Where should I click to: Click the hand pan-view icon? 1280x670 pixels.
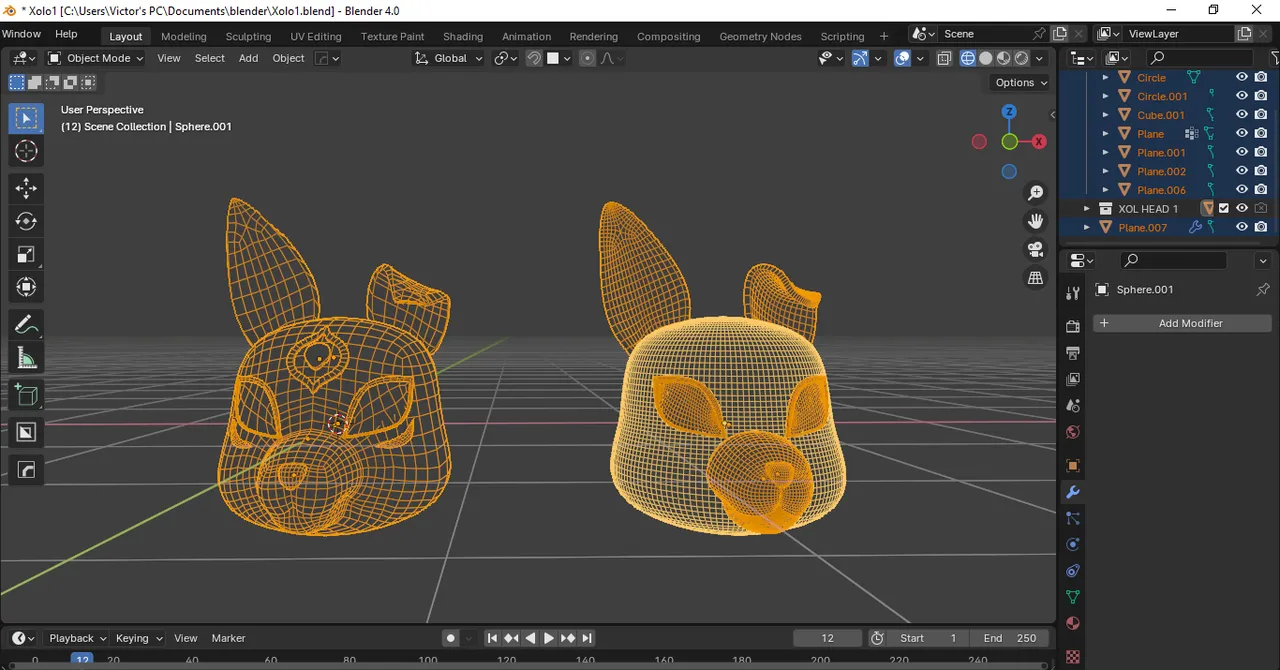coord(1036,221)
